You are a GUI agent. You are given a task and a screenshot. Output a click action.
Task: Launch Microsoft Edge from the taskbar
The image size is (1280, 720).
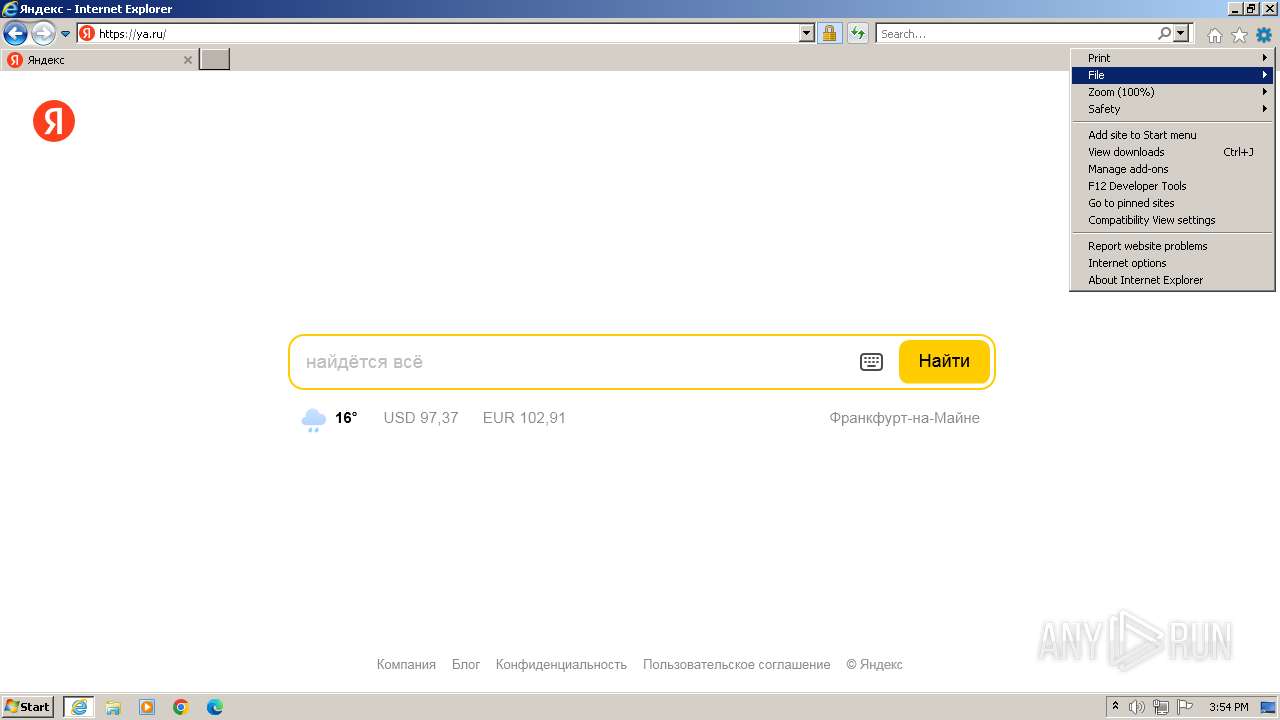click(215, 707)
